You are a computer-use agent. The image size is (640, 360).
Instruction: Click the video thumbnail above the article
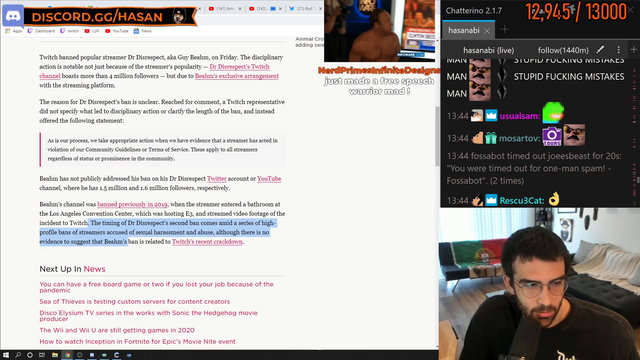click(379, 31)
